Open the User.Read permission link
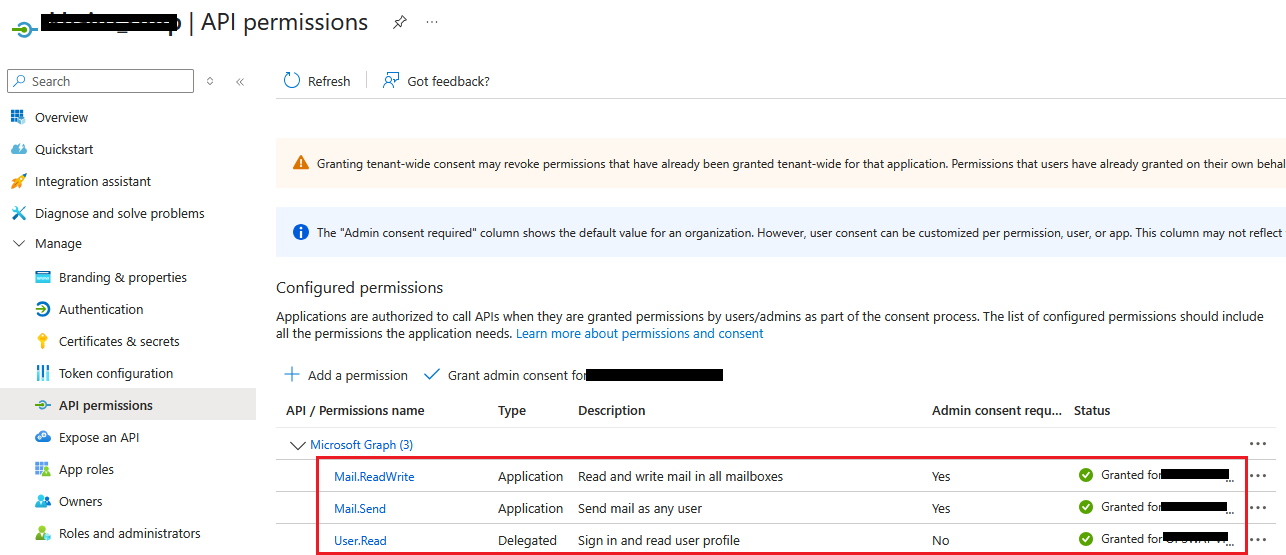This screenshot has width=1286, height=555. click(x=360, y=541)
